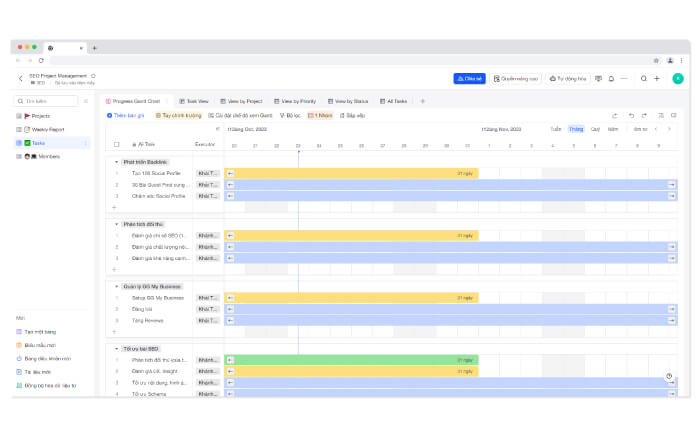Open the search magnifier in top bar
700x436 pixels.
(x=645, y=78)
